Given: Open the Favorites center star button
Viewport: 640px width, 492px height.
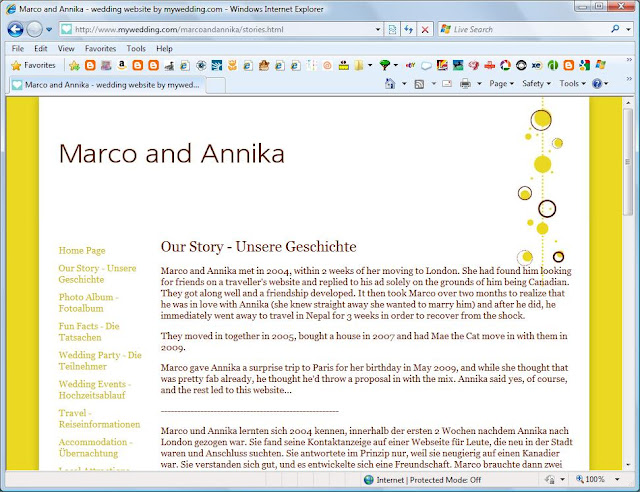Looking at the screenshot, I should click(33, 65).
